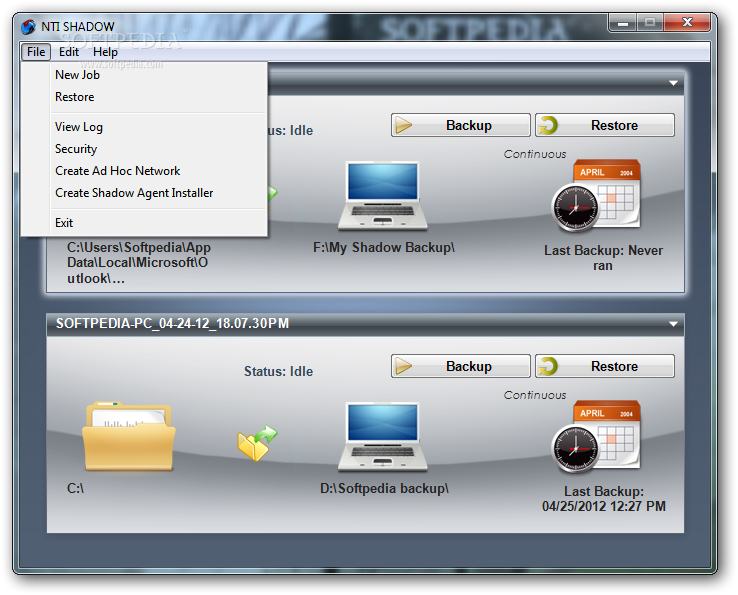Choose New Job from the File menu
The width and height of the screenshot is (738, 595).
pyautogui.click(x=144, y=75)
